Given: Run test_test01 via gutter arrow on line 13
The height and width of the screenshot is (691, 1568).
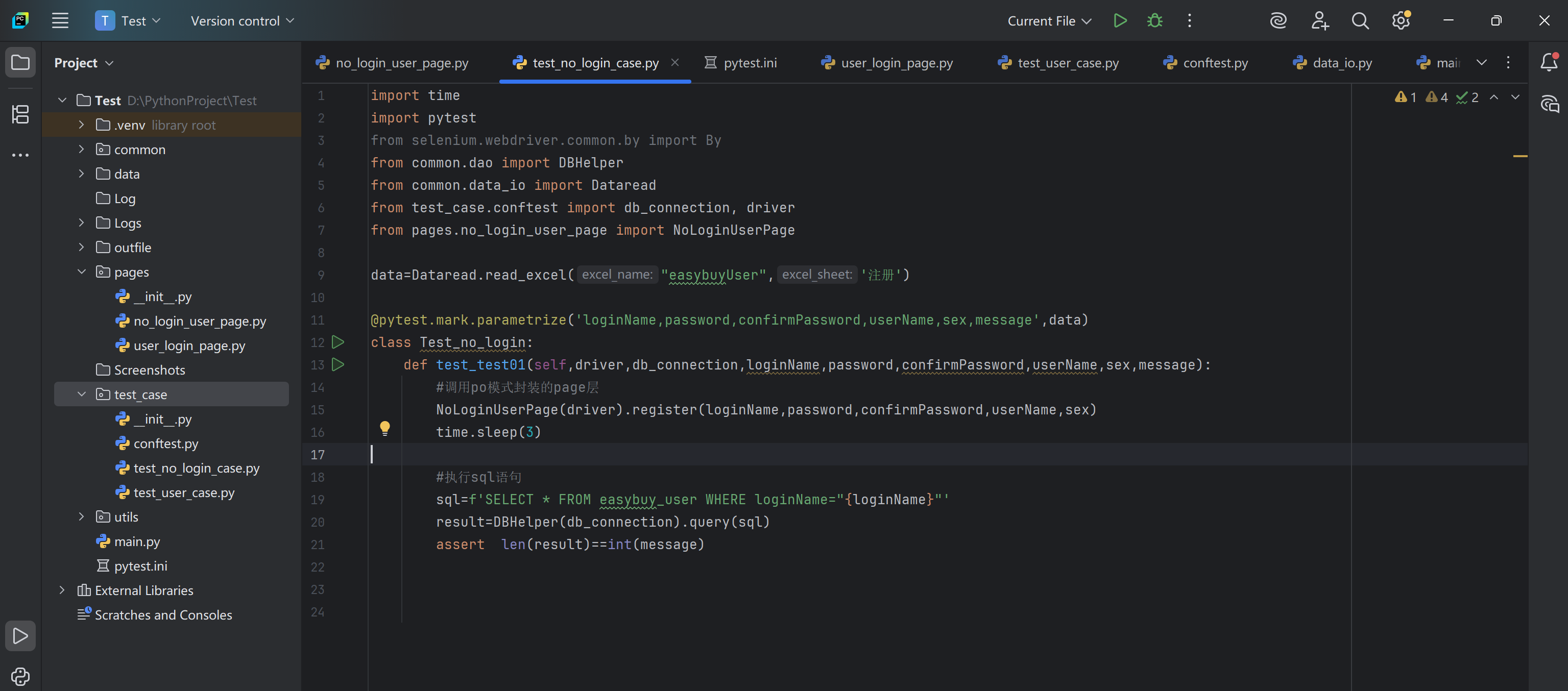Looking at the screenshot, I should click(338, 365).
